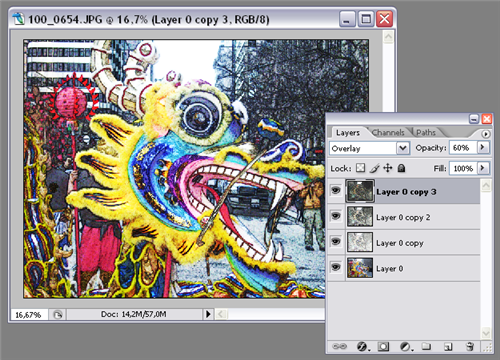Viewport: 500px width, 360px height.
Task: Lock layer position
Action: [387, 168]
